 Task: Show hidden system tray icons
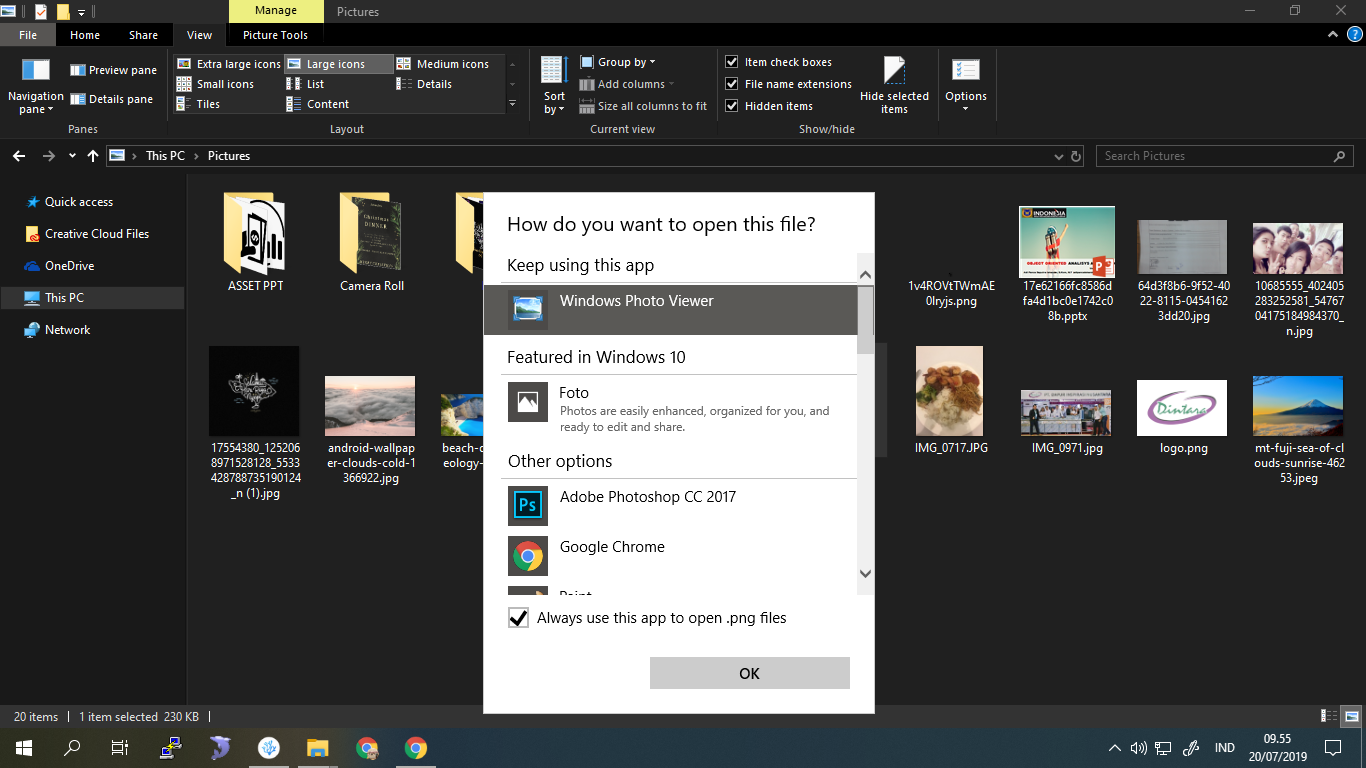pos(1115,748)
